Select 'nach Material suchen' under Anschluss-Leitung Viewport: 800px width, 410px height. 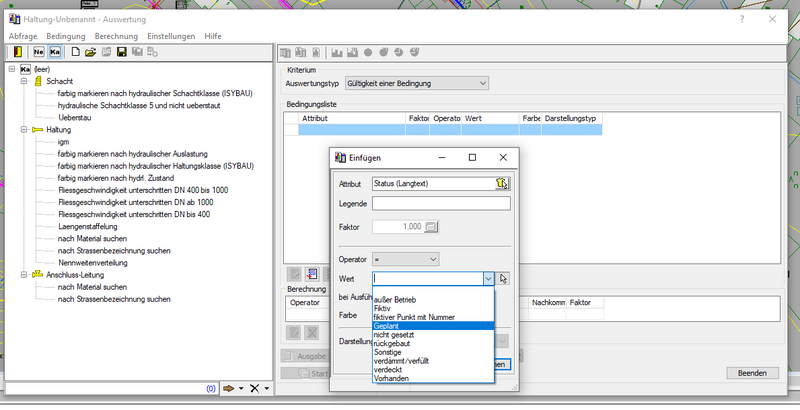[92, 287]
